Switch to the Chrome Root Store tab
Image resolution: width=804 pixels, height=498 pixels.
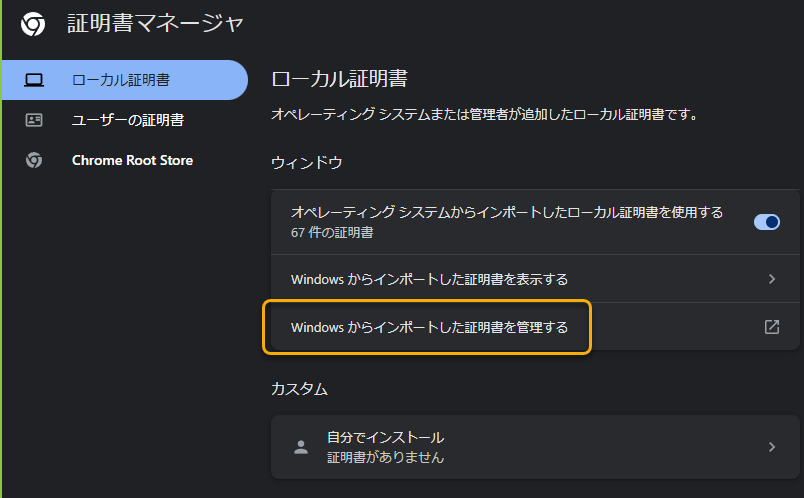132,160
